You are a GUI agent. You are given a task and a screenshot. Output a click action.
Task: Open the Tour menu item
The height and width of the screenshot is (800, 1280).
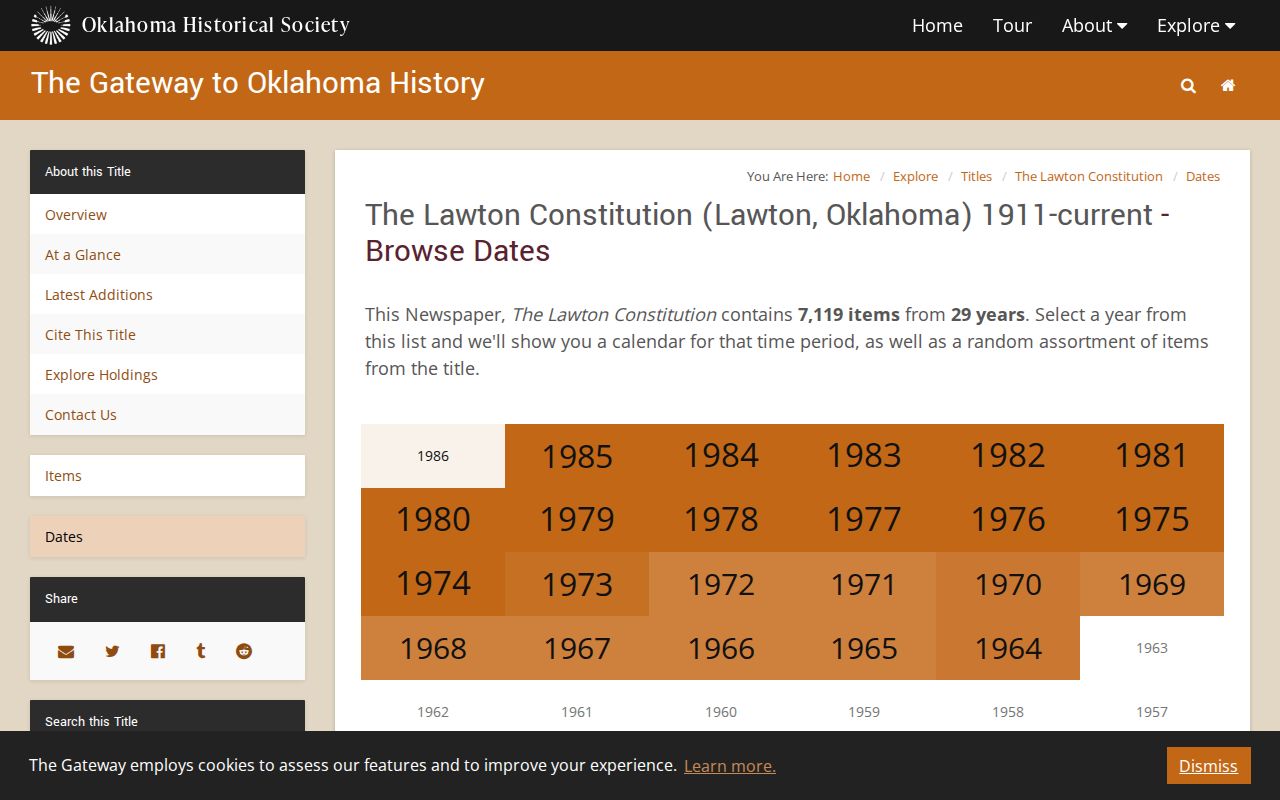1012,25
